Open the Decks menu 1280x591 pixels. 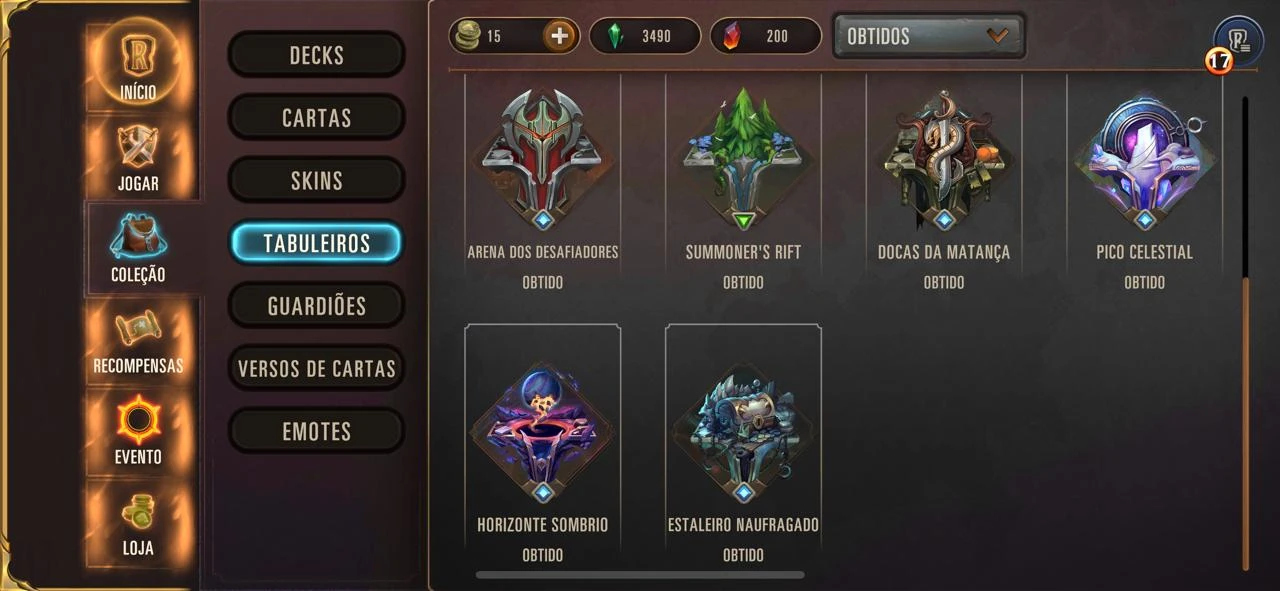[316, 55]
